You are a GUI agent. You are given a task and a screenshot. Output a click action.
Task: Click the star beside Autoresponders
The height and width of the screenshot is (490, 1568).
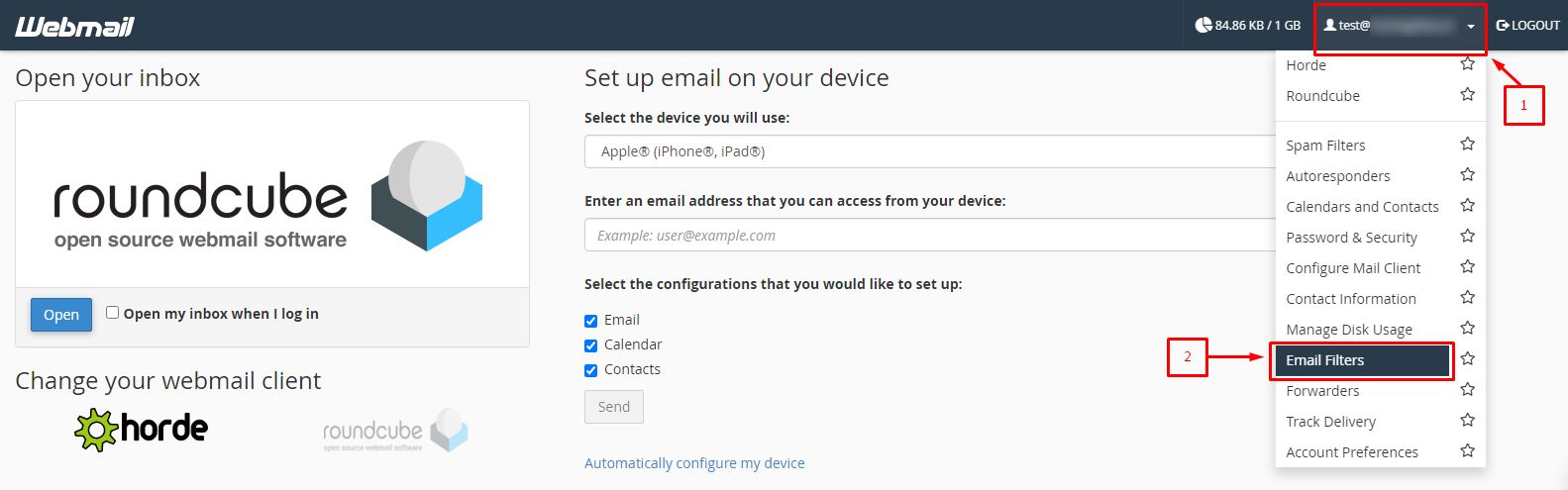pyautogui.click(x=1467, y=174)
